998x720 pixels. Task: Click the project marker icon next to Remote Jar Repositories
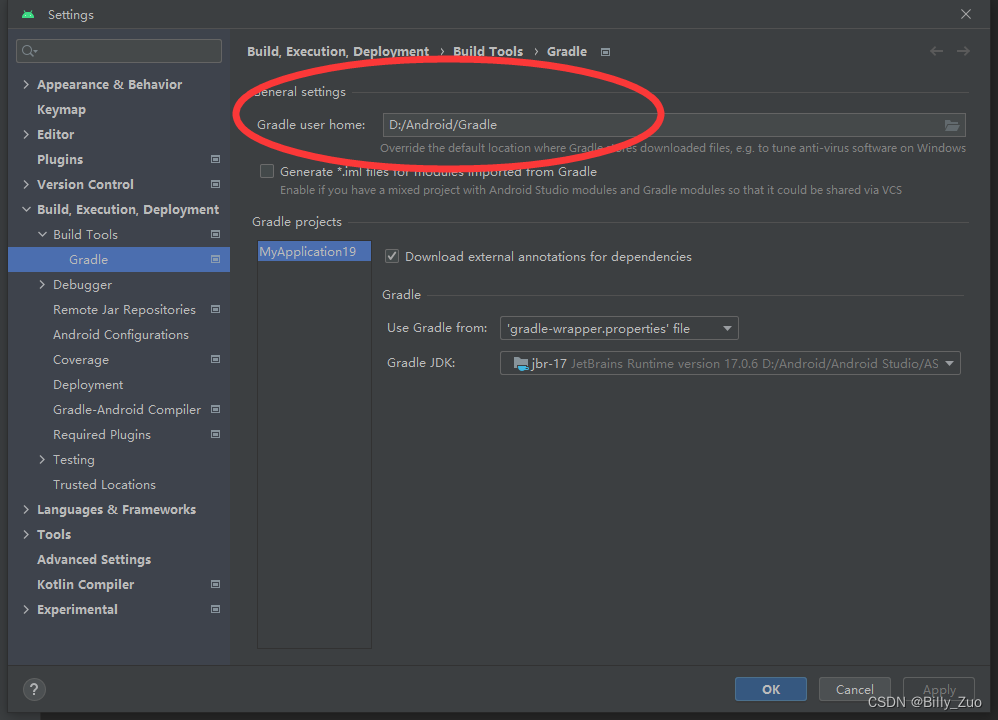(x=215, y=309)
